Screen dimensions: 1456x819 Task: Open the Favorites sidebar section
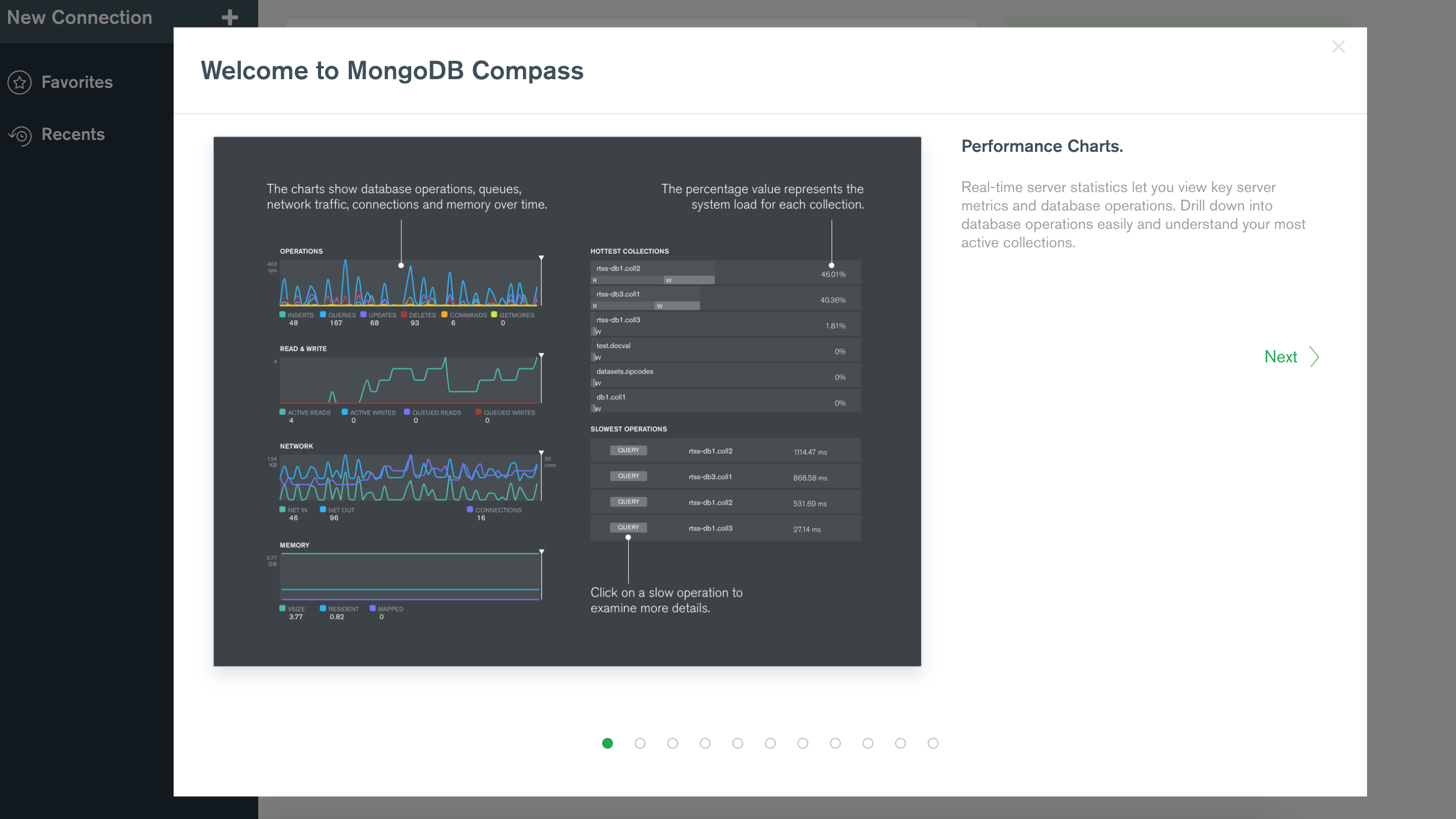click(x=77, y=82)
